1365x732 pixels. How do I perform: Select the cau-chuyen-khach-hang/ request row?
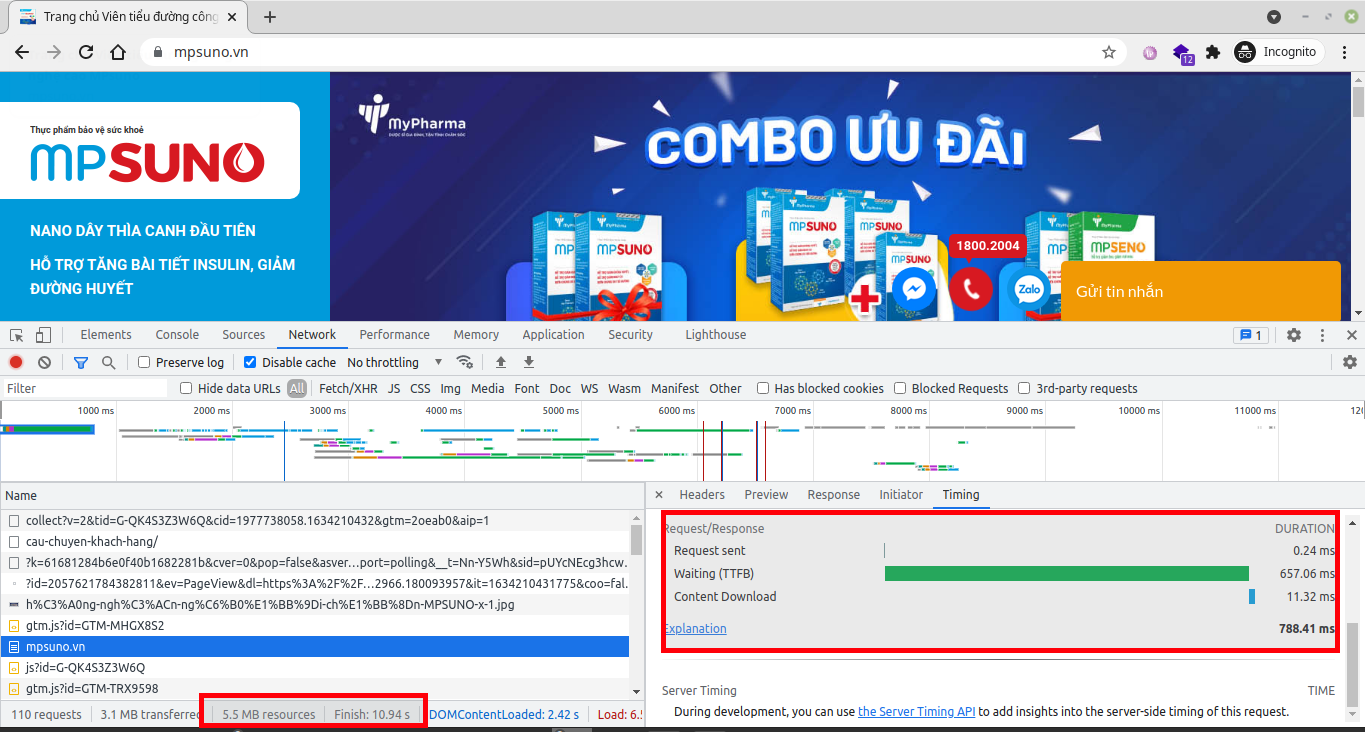pyautogui.click(x=315, y=542)
